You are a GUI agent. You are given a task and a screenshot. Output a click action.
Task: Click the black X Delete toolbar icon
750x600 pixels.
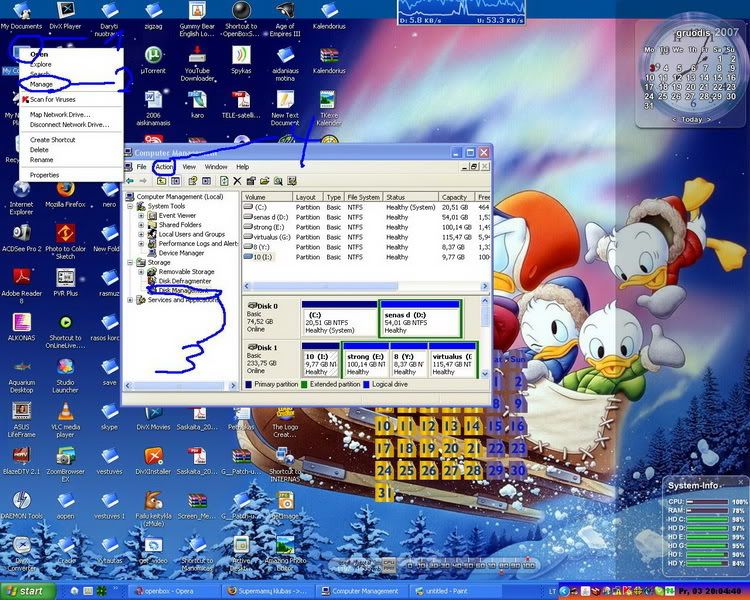coord(237,181)
